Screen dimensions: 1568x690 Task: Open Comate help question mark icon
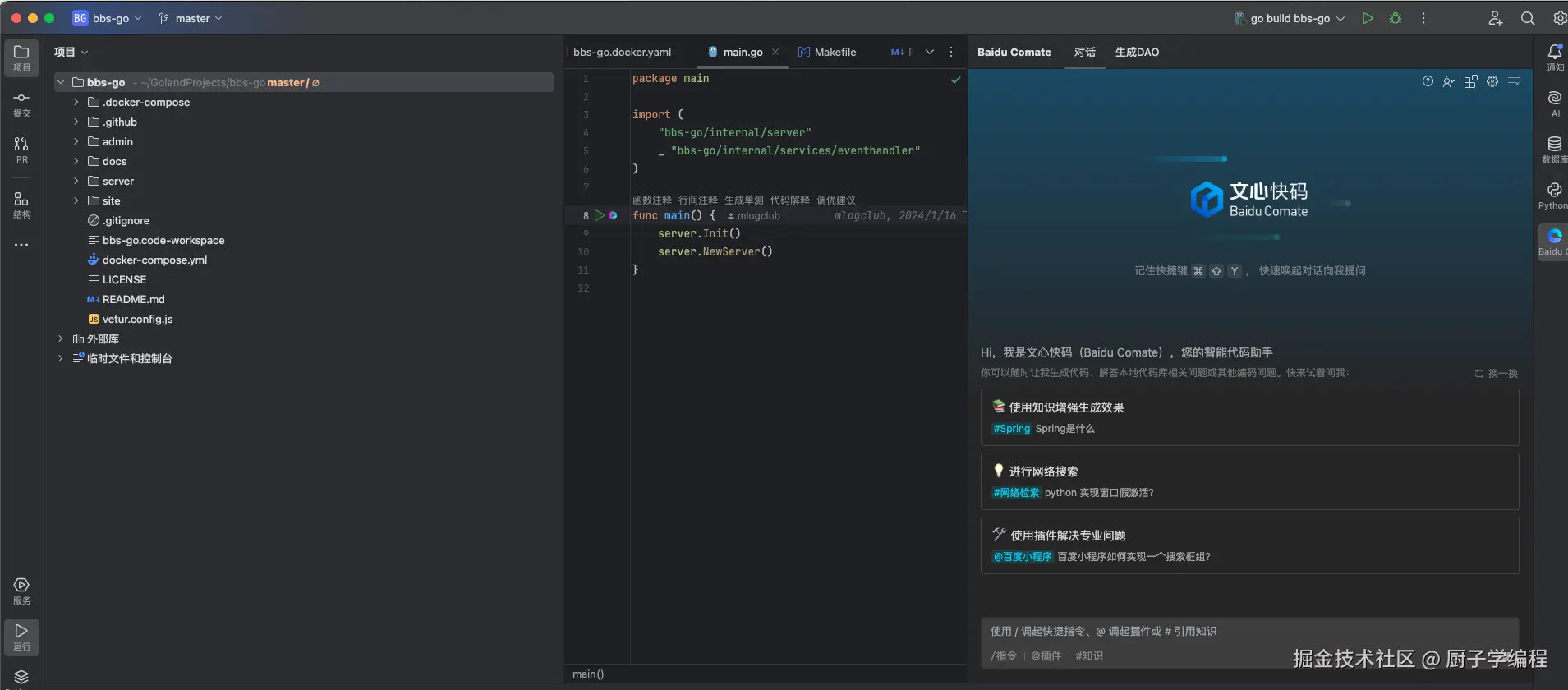(1428, 81)
